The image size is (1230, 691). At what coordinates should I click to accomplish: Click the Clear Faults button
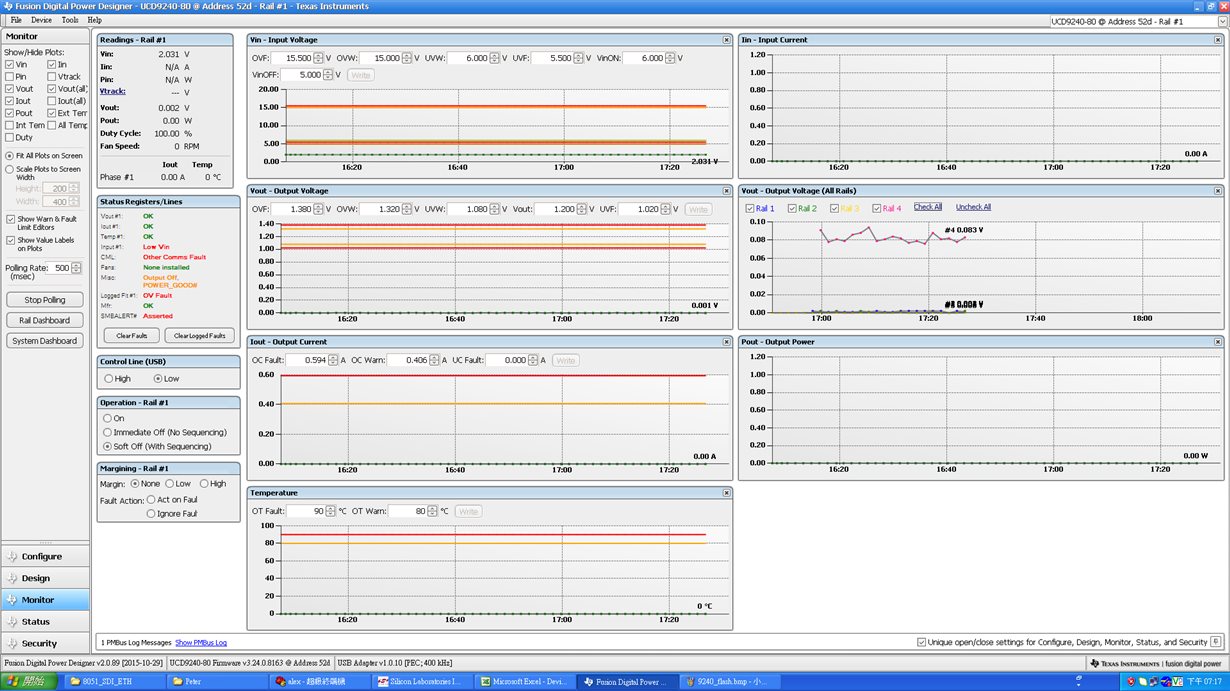pos(132,336)
